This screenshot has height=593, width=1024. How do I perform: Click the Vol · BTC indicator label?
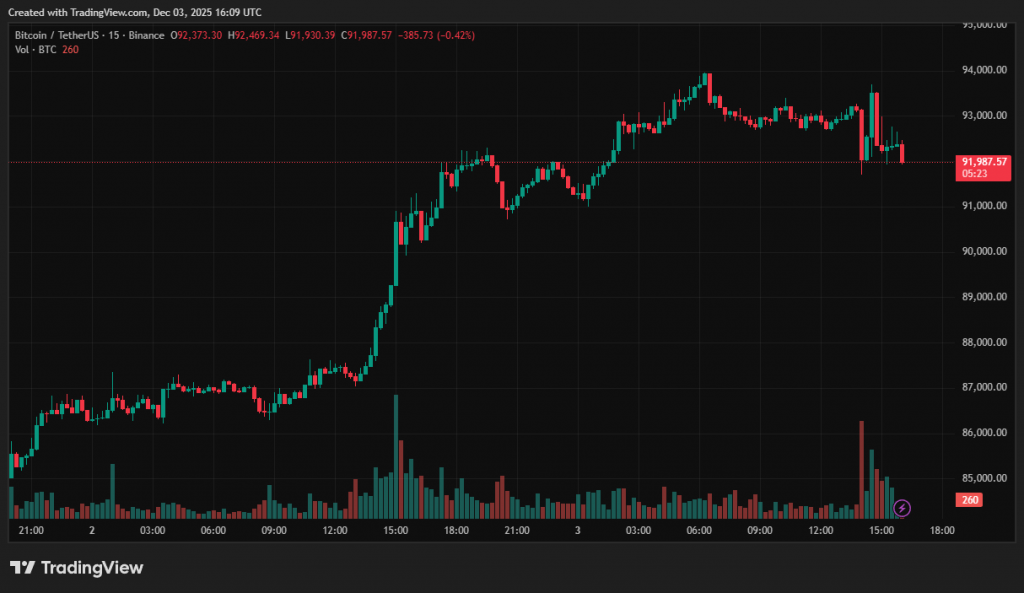(x=35, y=50)
